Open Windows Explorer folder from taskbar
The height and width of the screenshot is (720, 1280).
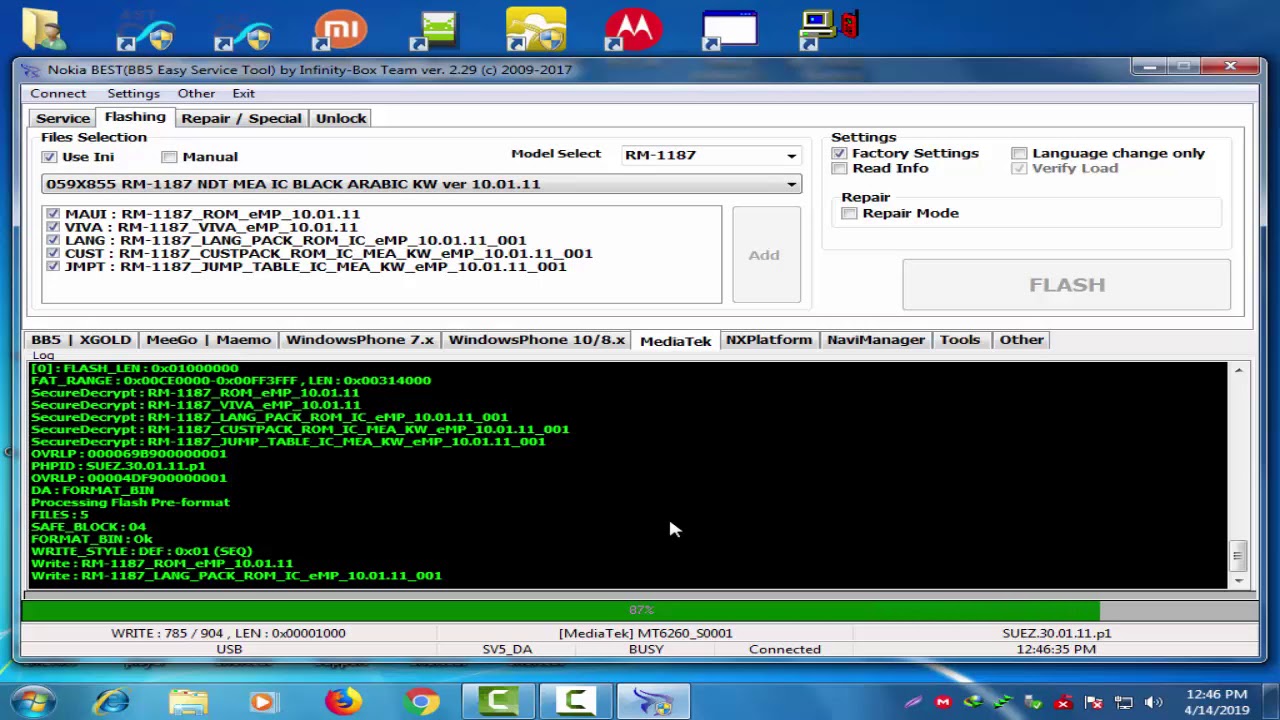pyautogui.click(x=188, y=701)
